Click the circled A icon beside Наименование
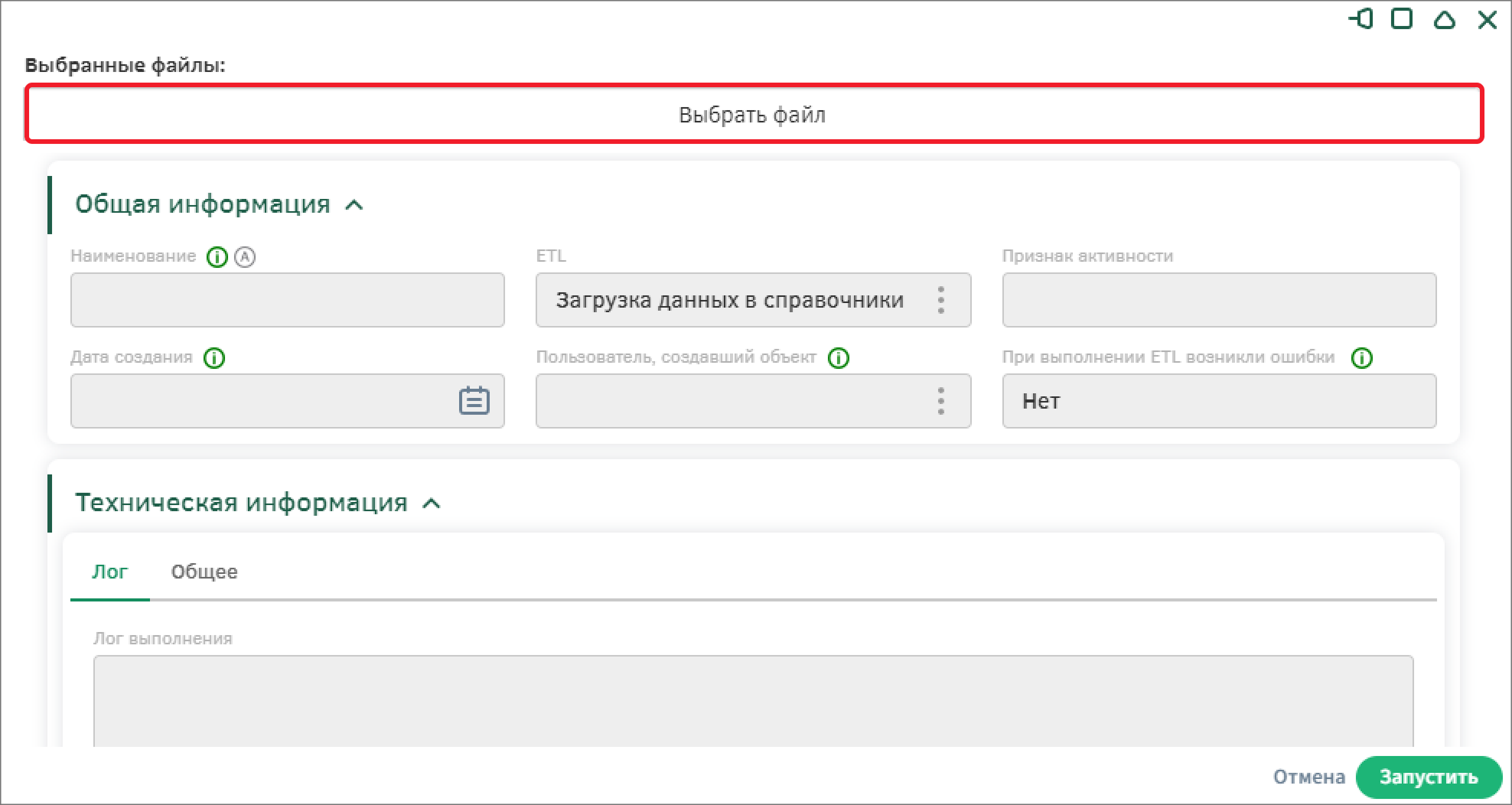The image size is (1512, 805). (245, 257)
